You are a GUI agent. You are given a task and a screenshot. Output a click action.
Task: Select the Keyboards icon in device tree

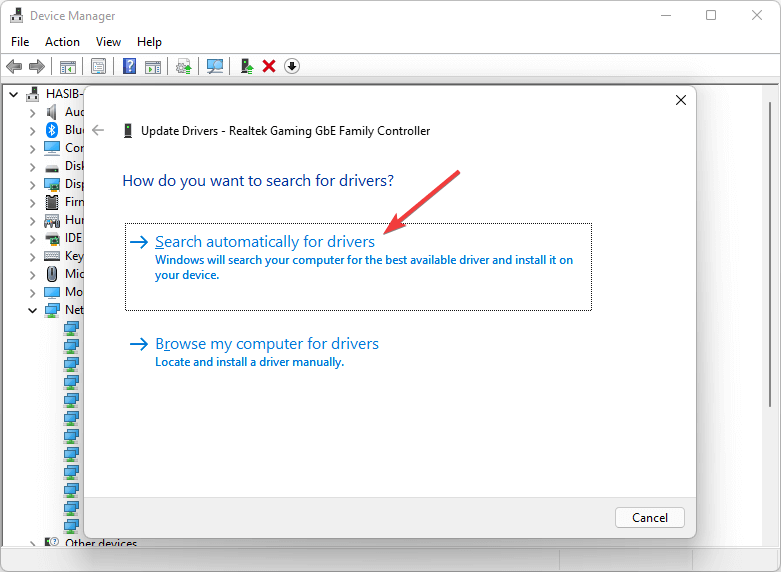[52, 256]
